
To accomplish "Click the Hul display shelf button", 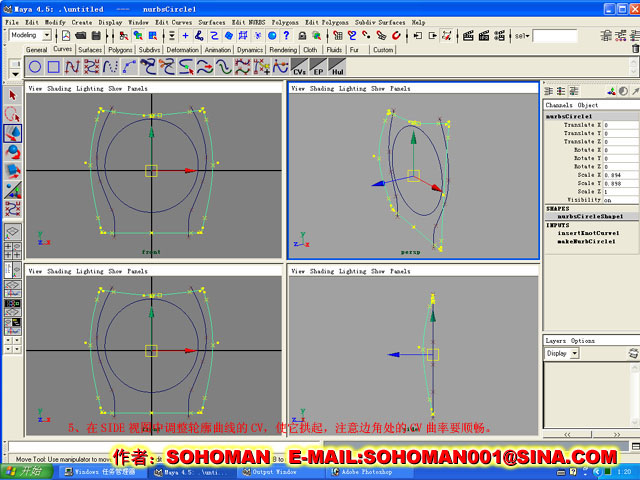I will pos(337,67).
